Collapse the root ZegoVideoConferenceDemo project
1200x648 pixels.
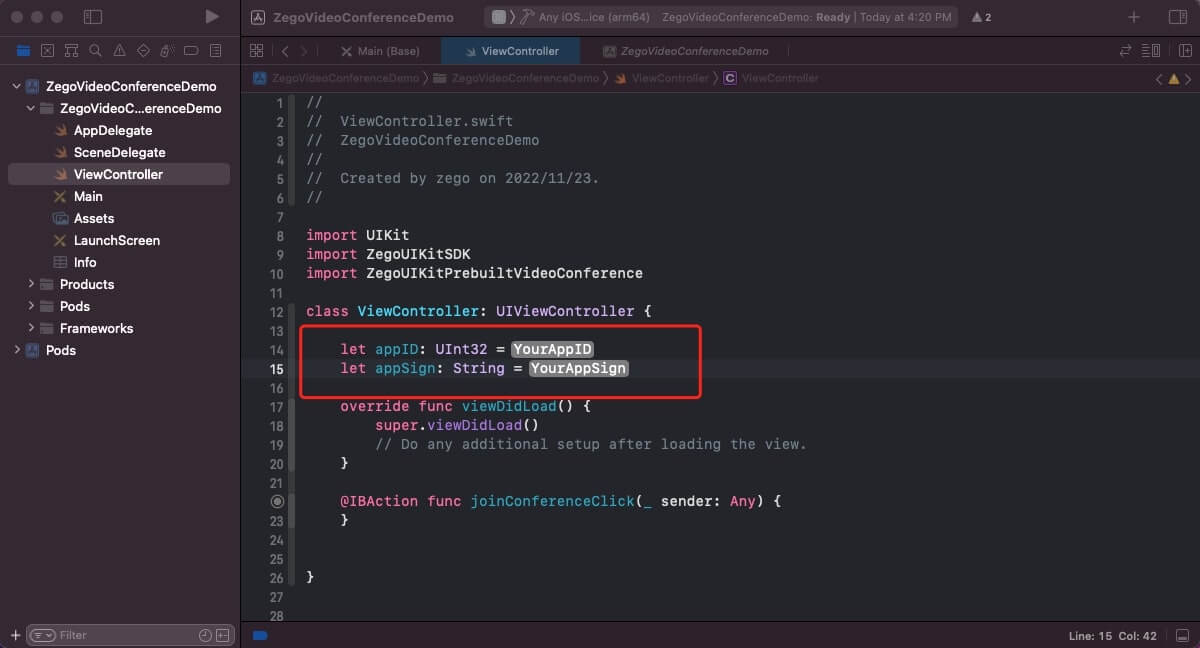pyautogui.click(x=16, y=87)
